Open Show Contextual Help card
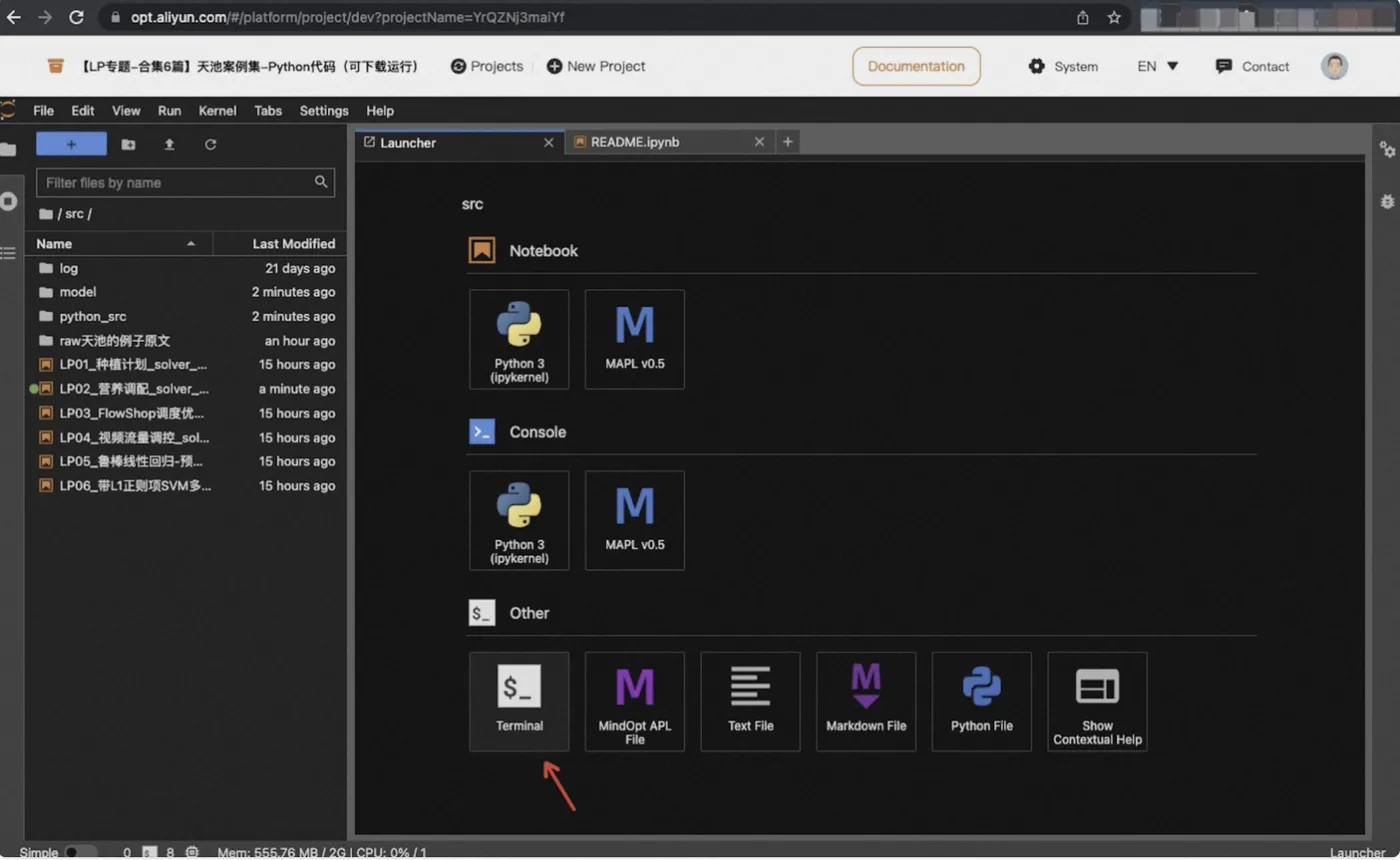Image resolution: width=1400 pixels, height=860 pixels. 1097,701
